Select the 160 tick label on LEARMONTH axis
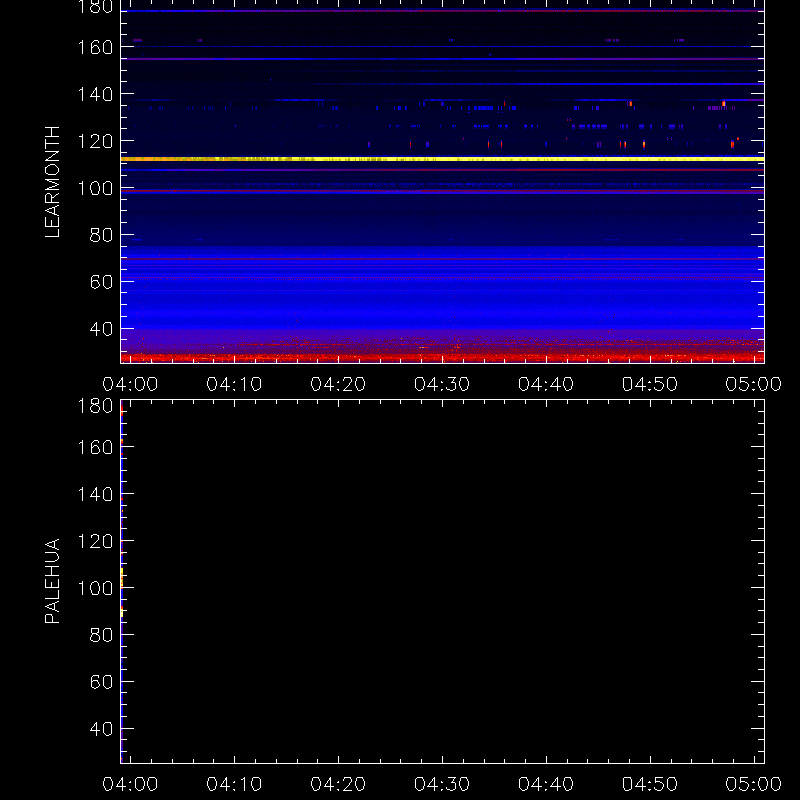The image size is (800, 800). (x=95, y=47)
